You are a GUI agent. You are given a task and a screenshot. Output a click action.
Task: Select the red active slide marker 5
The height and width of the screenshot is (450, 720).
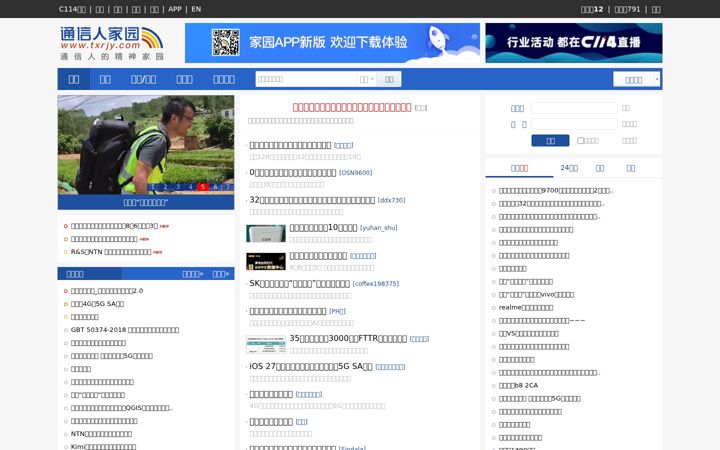[x=202, y=187]
